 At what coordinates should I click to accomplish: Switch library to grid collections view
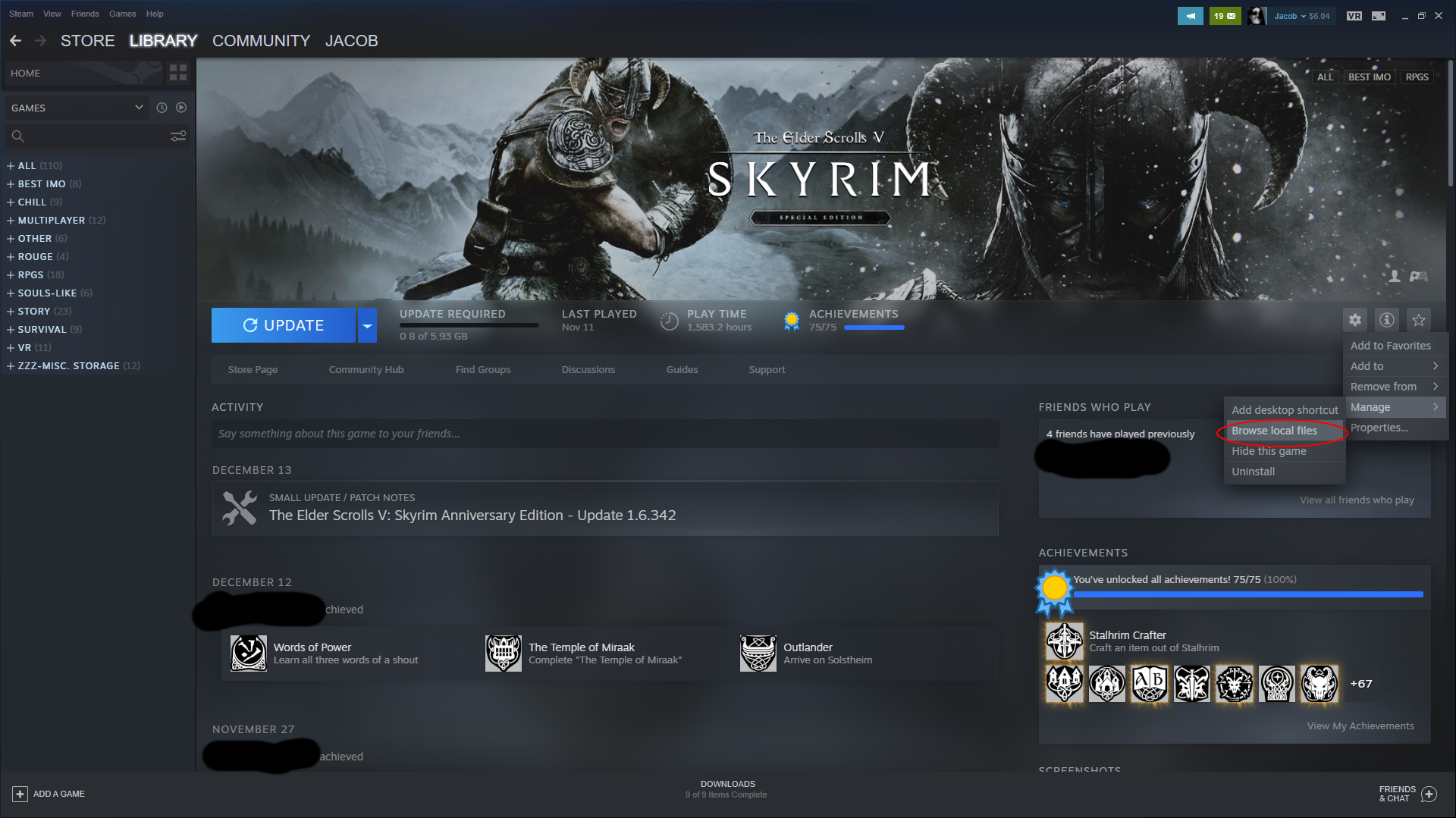(178, 73)
